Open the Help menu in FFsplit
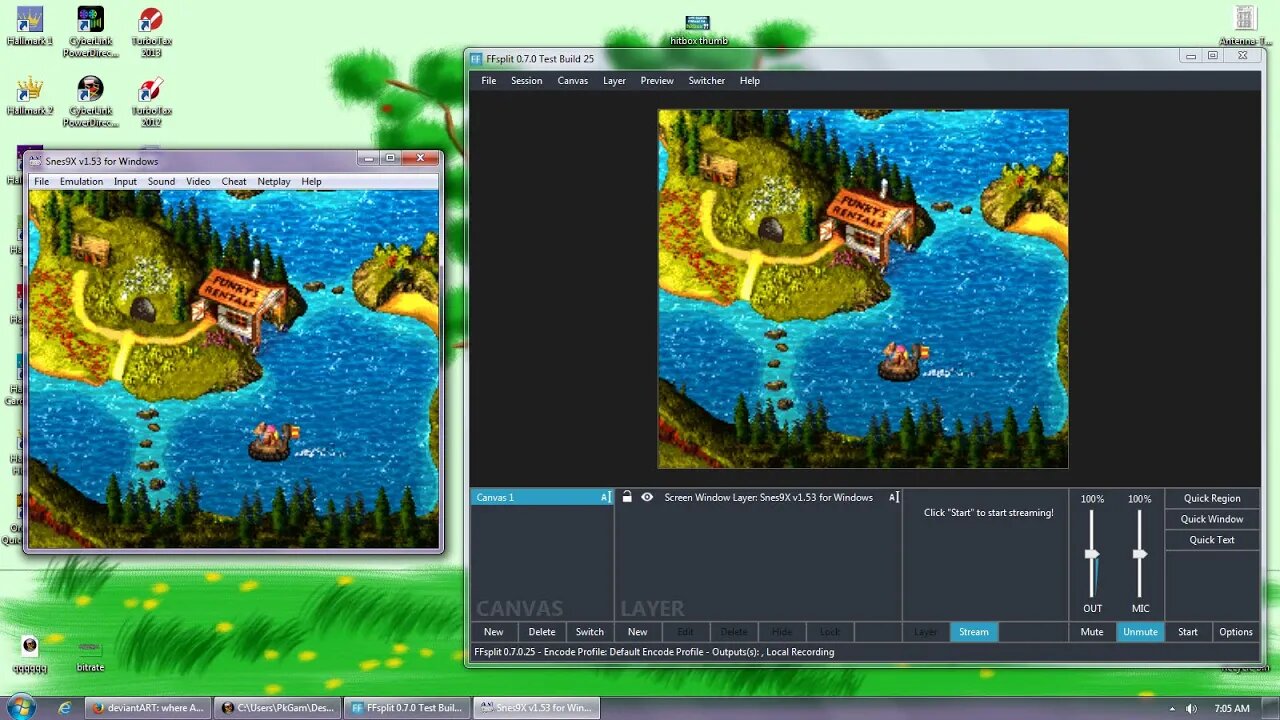The image size is (1280, 720). 750,81
